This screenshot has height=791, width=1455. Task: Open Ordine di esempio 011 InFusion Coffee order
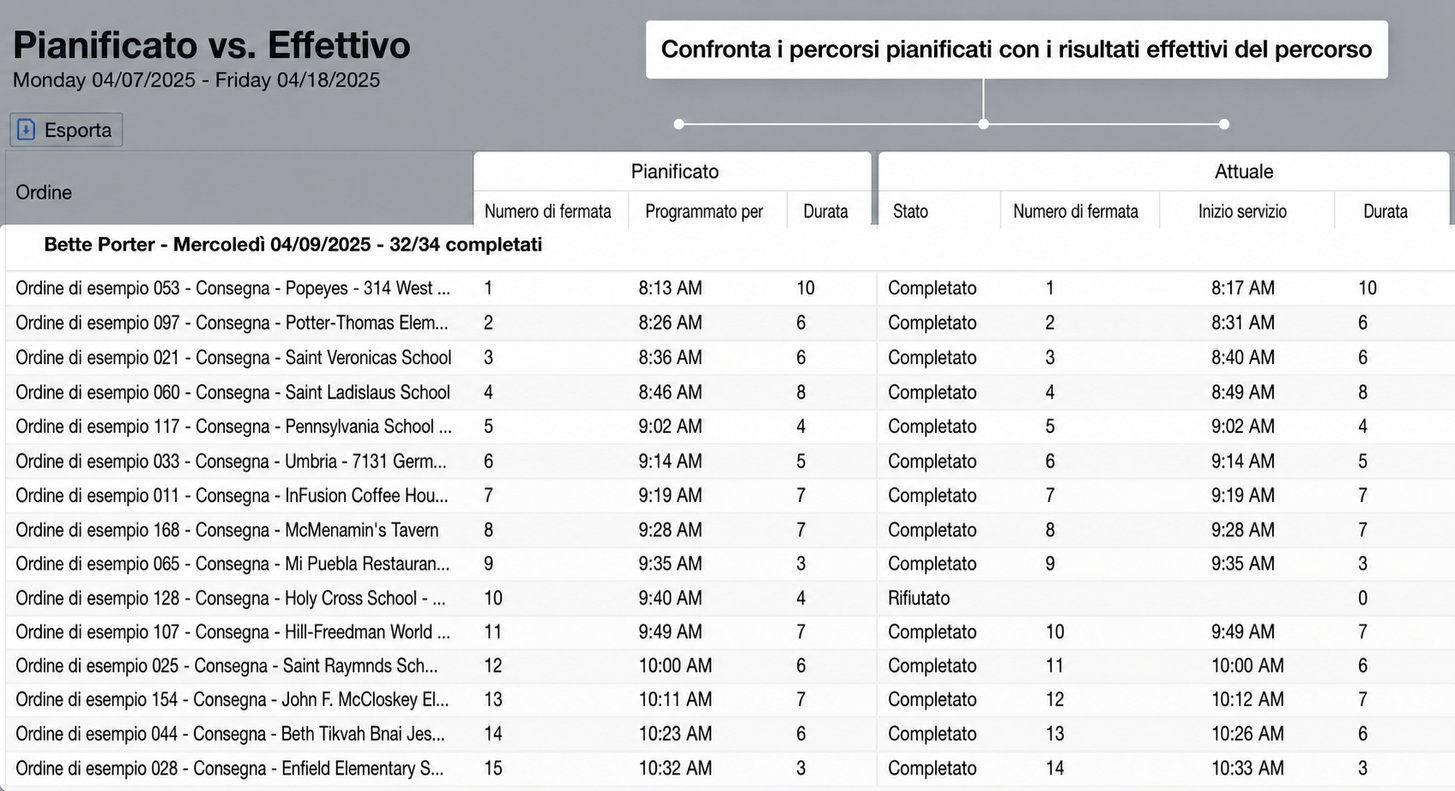tap(232, 495)
